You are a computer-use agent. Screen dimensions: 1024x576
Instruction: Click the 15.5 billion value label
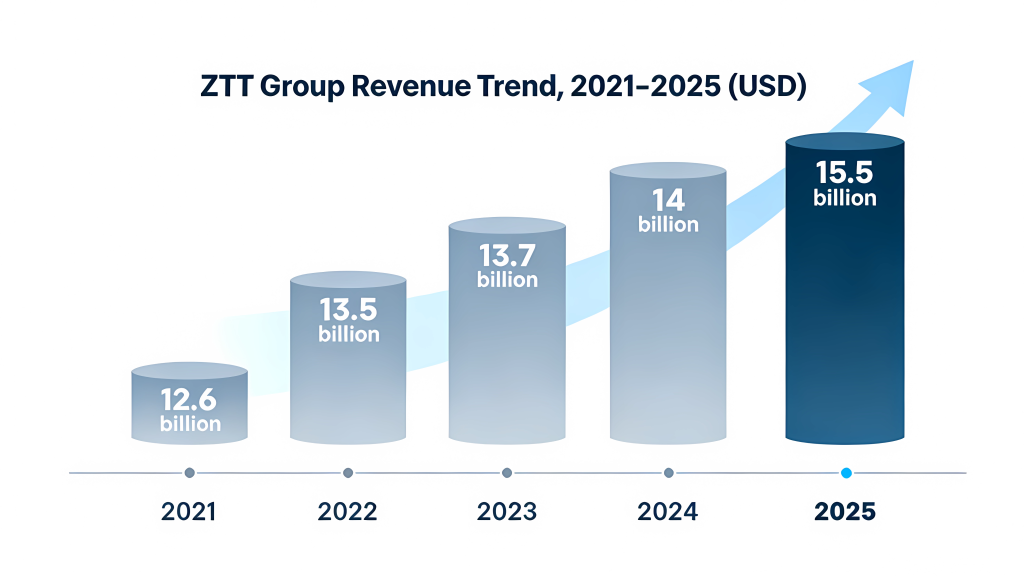pyautogui.click(x=845, y=184)
